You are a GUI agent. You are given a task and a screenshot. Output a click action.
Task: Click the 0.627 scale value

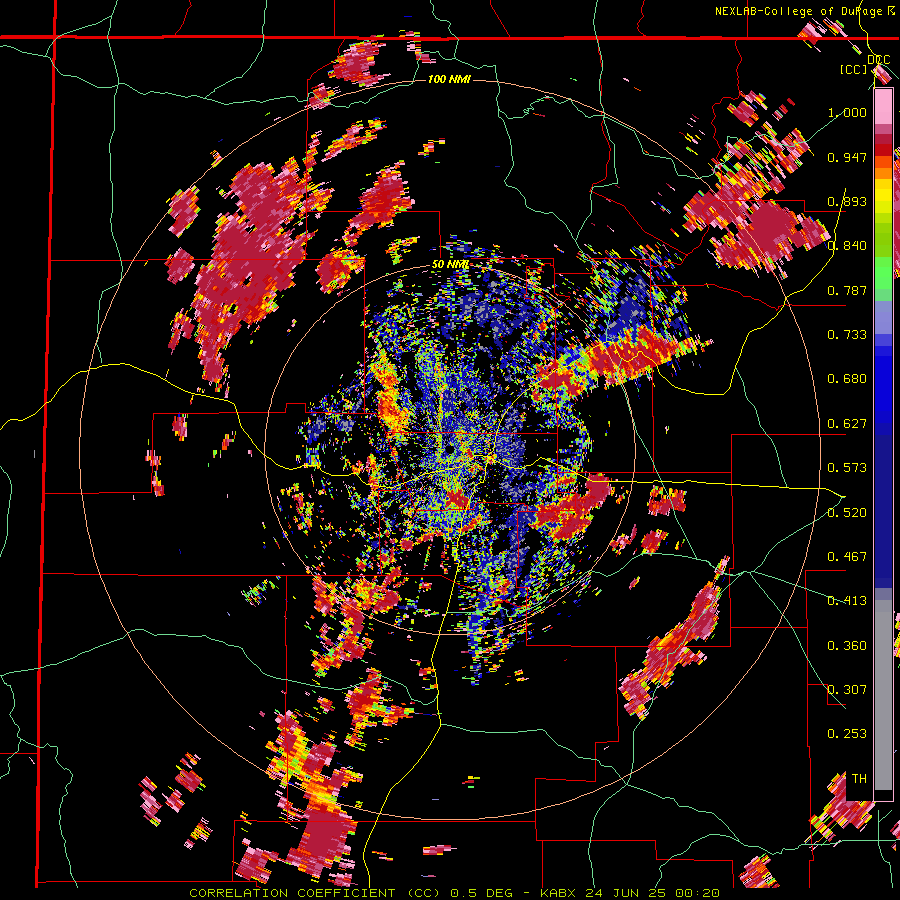[847, 424]
